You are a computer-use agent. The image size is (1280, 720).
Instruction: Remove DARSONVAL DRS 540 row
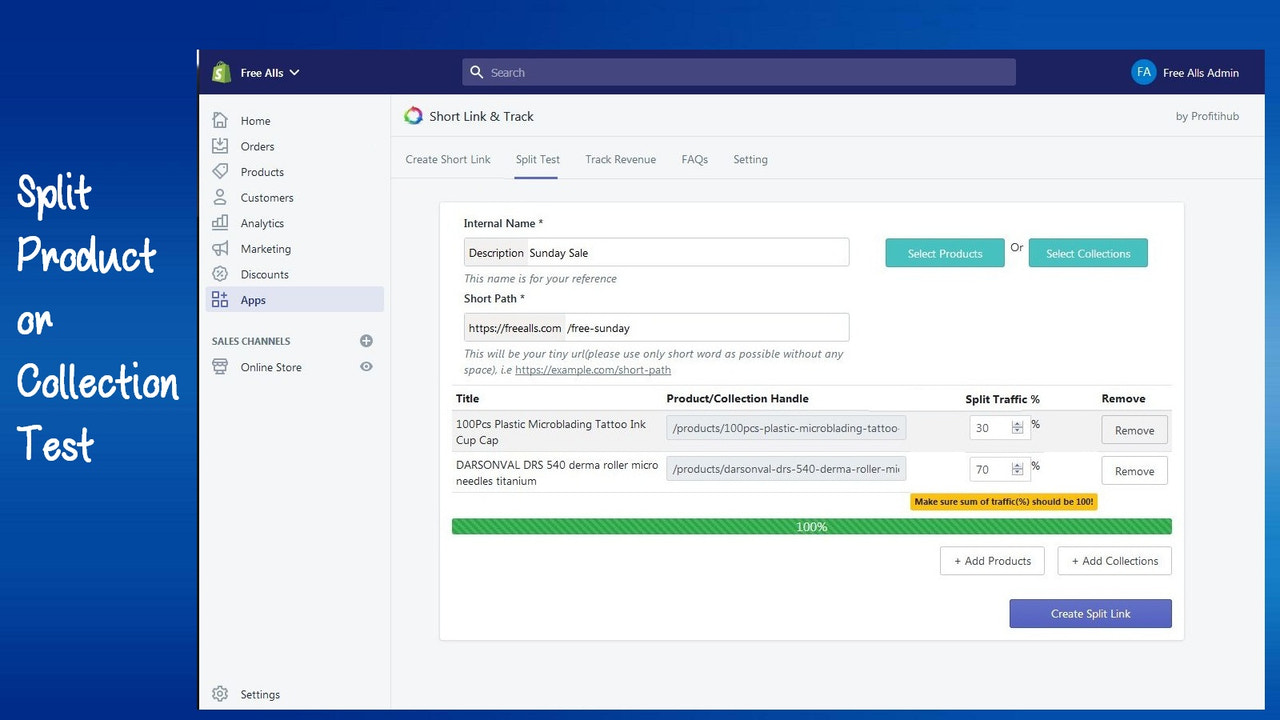[x=1134, y=471]
